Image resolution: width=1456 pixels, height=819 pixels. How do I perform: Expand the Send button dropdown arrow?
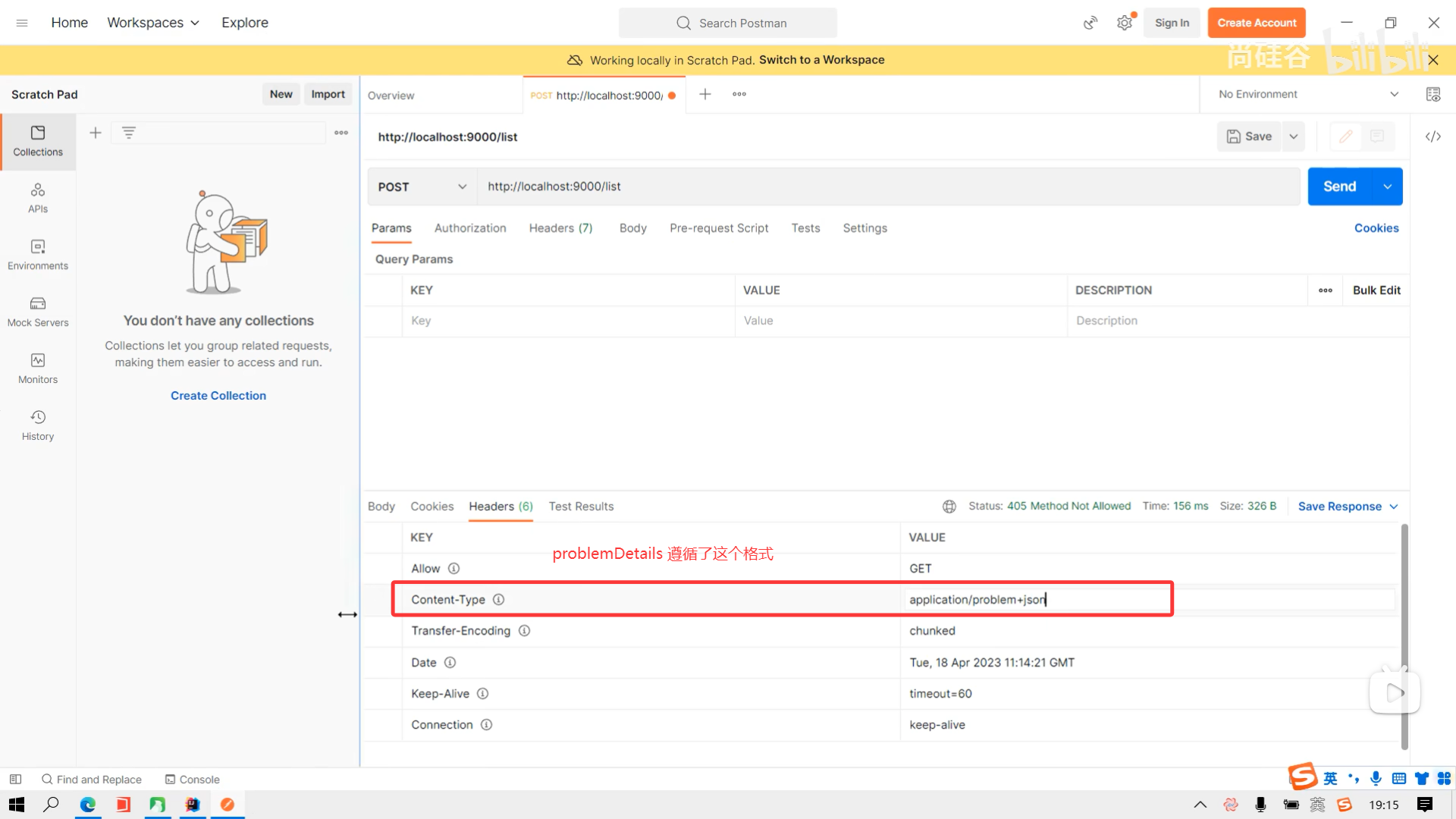[1387, 187]
